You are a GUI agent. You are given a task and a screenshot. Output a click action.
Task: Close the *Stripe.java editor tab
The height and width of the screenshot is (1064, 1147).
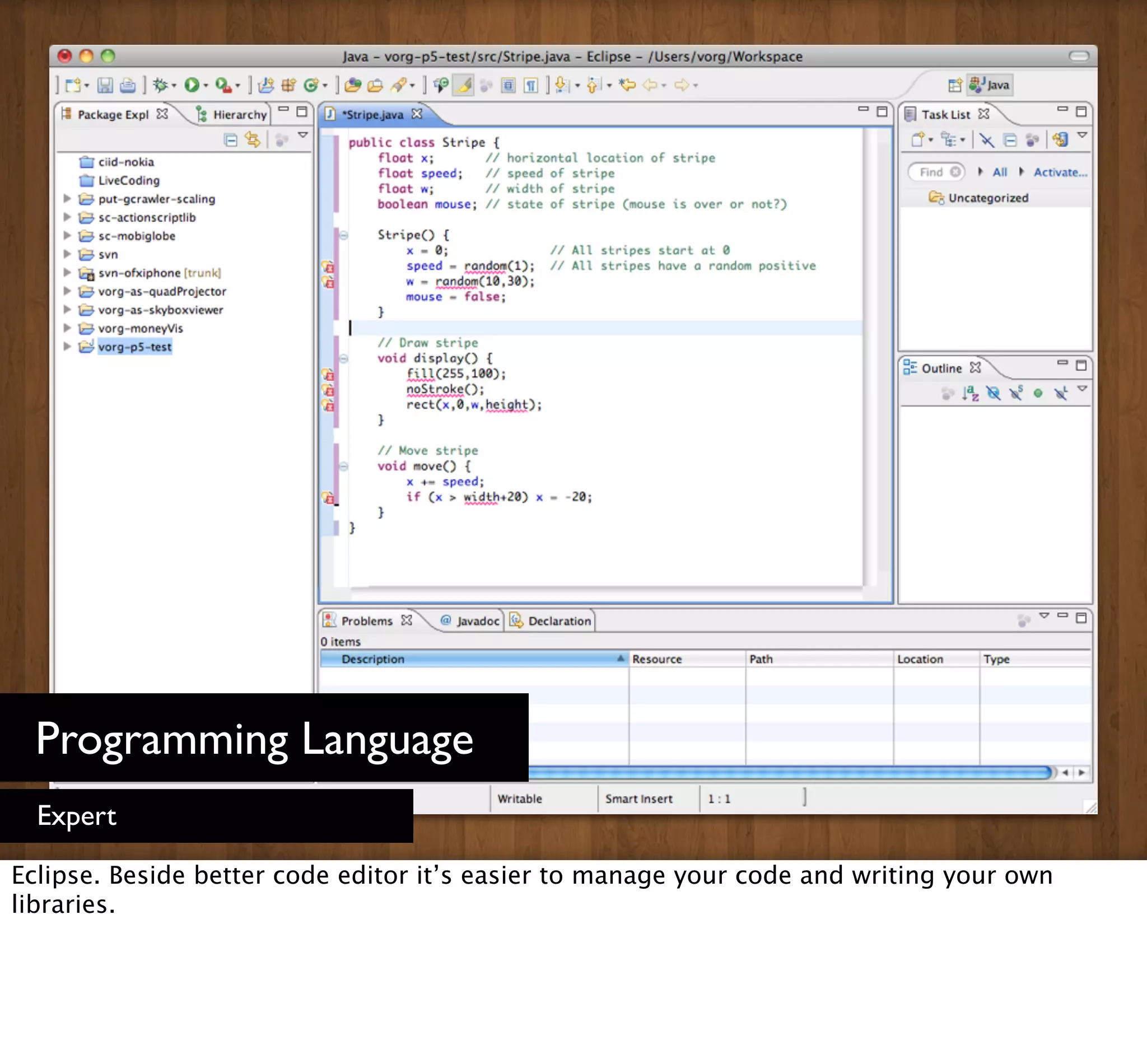pyautogui.click(x=417, y=114)
